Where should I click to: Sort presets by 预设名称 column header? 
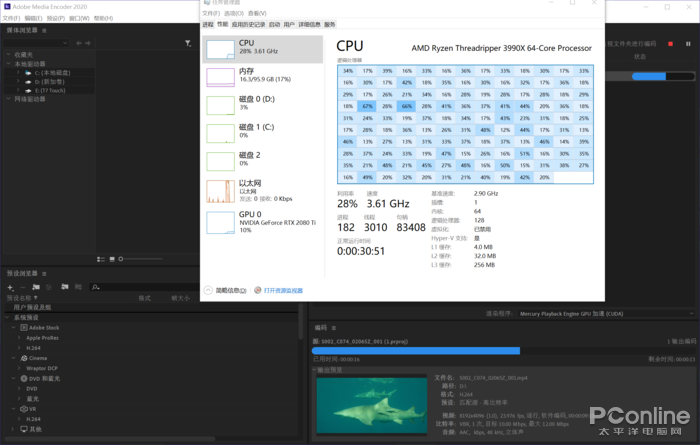pyautogui.click(x=22, y=298)
